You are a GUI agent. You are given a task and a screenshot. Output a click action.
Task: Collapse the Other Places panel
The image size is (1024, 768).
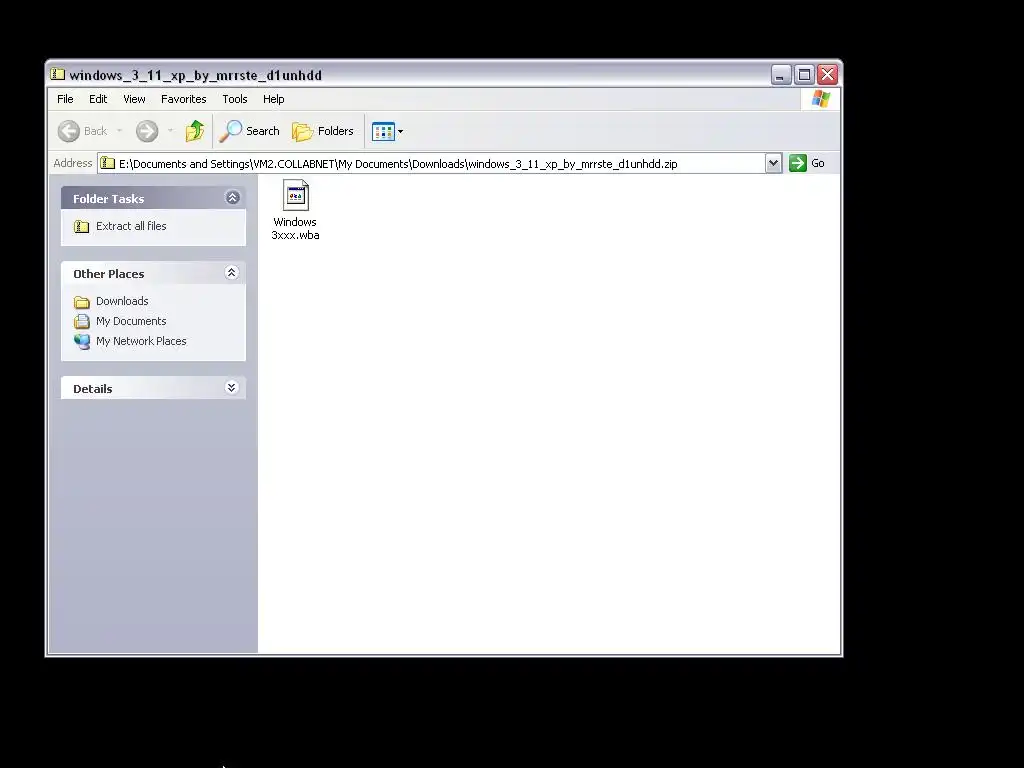[x=231, y=273]
